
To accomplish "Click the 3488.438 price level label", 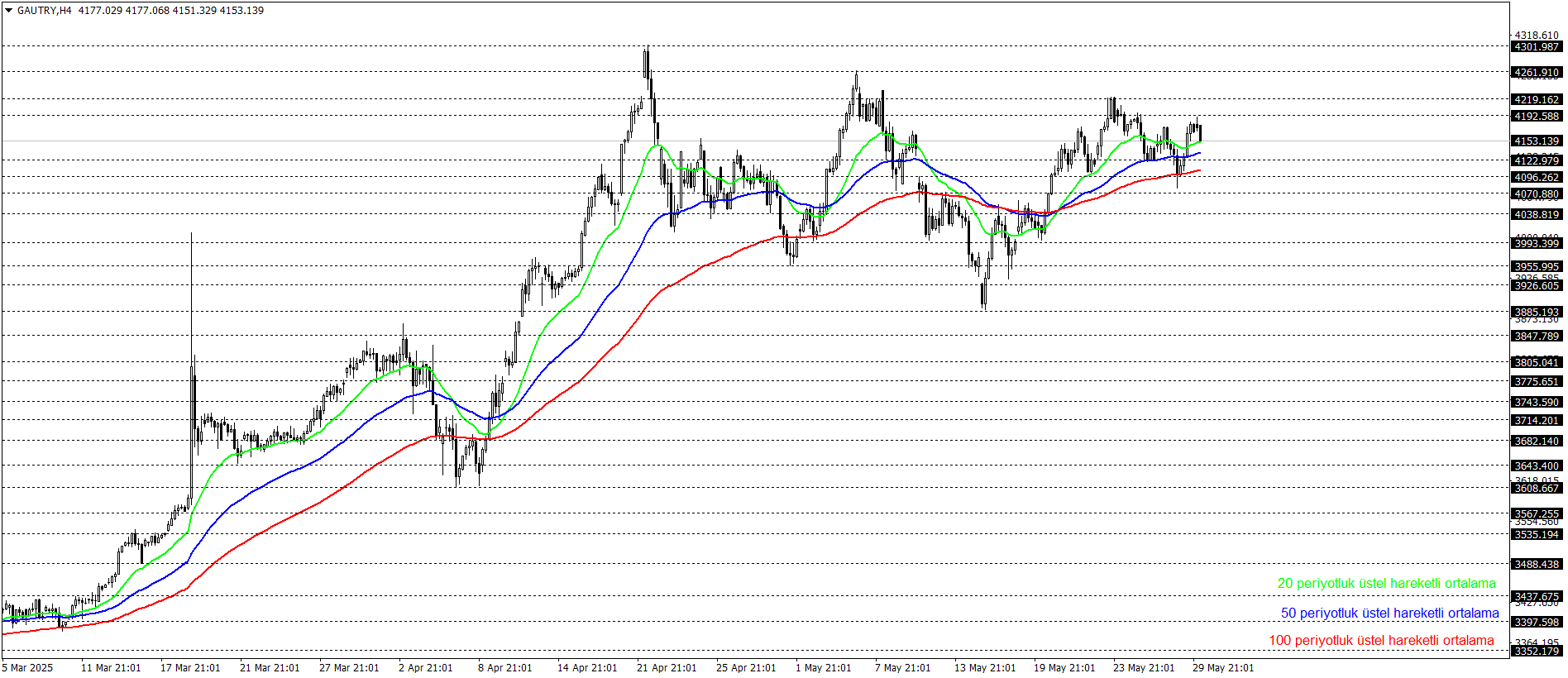I will (1537, 565).
